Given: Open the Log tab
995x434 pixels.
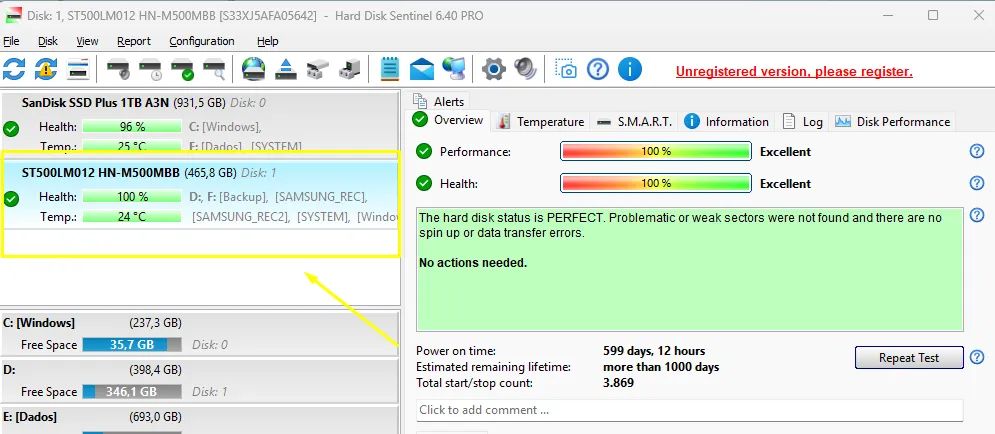Looking at the screenshot, I should coord(803,122).
